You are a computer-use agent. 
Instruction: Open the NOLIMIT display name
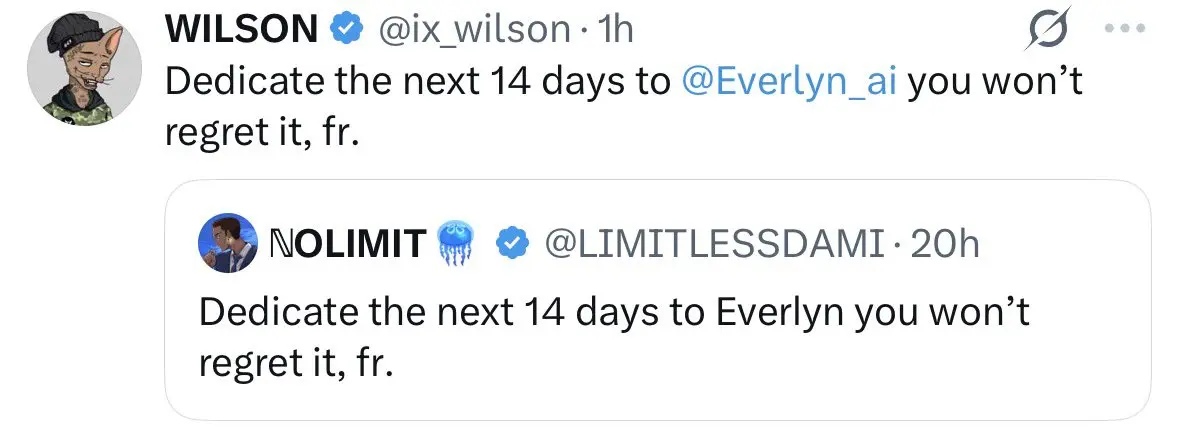tap(346, 243)
